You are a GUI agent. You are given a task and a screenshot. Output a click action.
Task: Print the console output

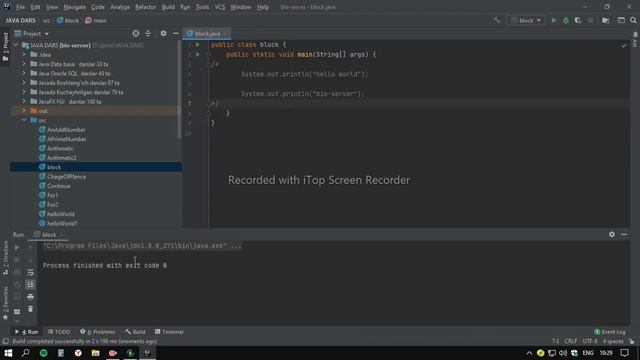pos(30,297)
